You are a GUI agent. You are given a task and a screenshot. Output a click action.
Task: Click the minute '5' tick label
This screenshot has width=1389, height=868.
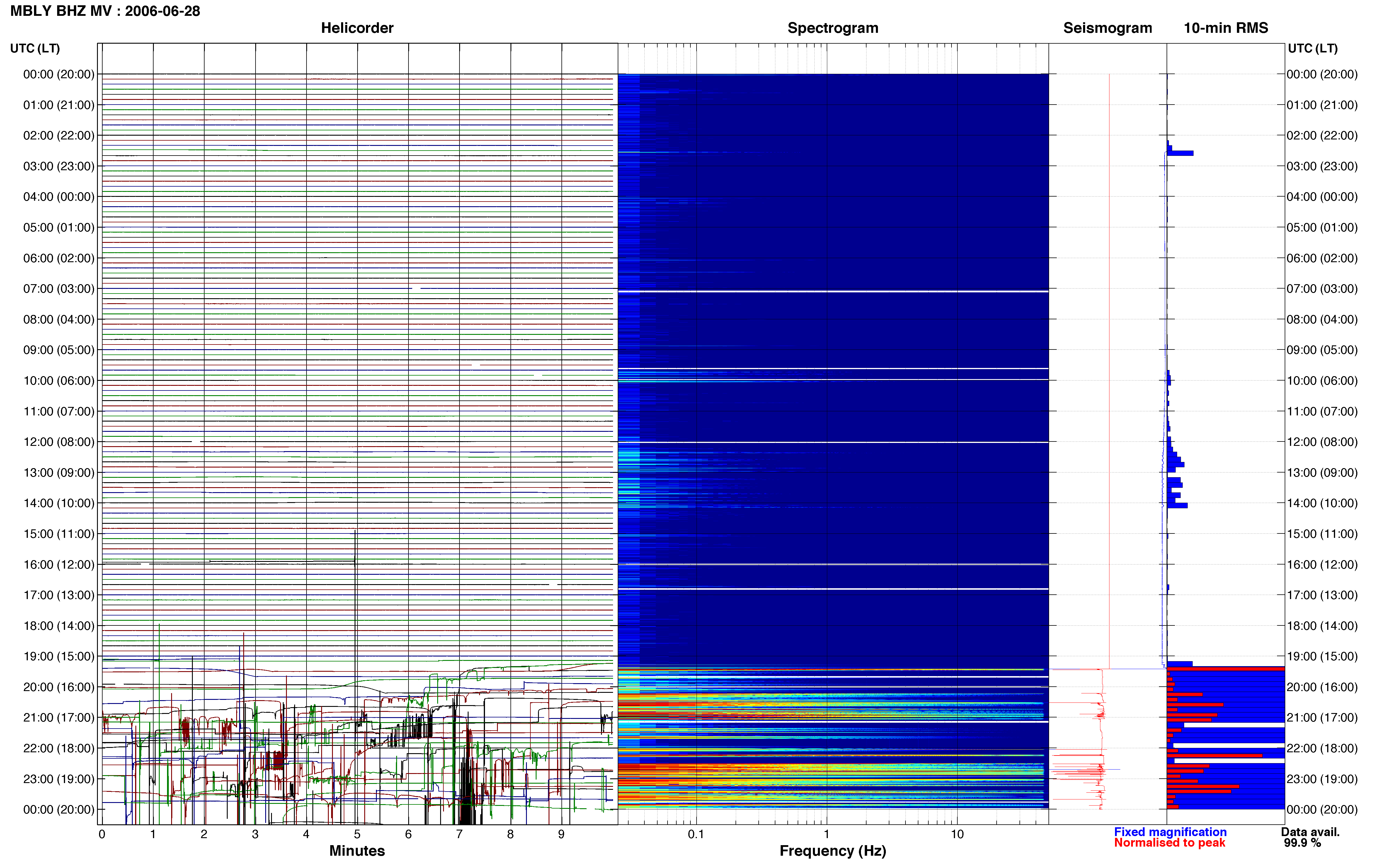point(357,834)
